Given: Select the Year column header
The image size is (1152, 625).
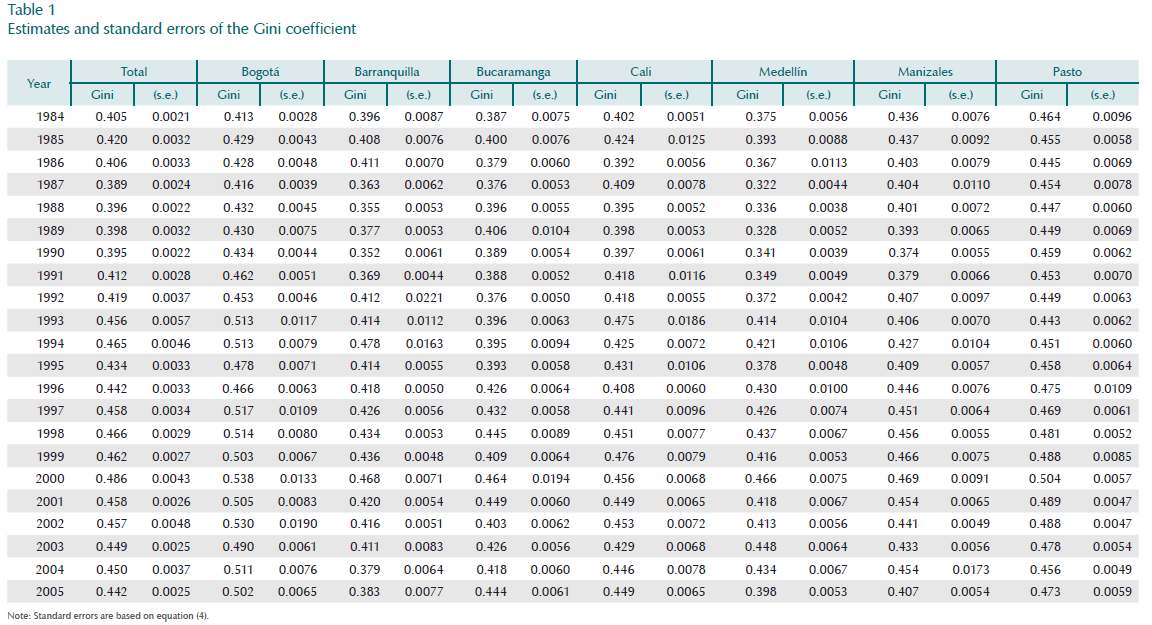Looking at the screenshot, I should (39, 84).
